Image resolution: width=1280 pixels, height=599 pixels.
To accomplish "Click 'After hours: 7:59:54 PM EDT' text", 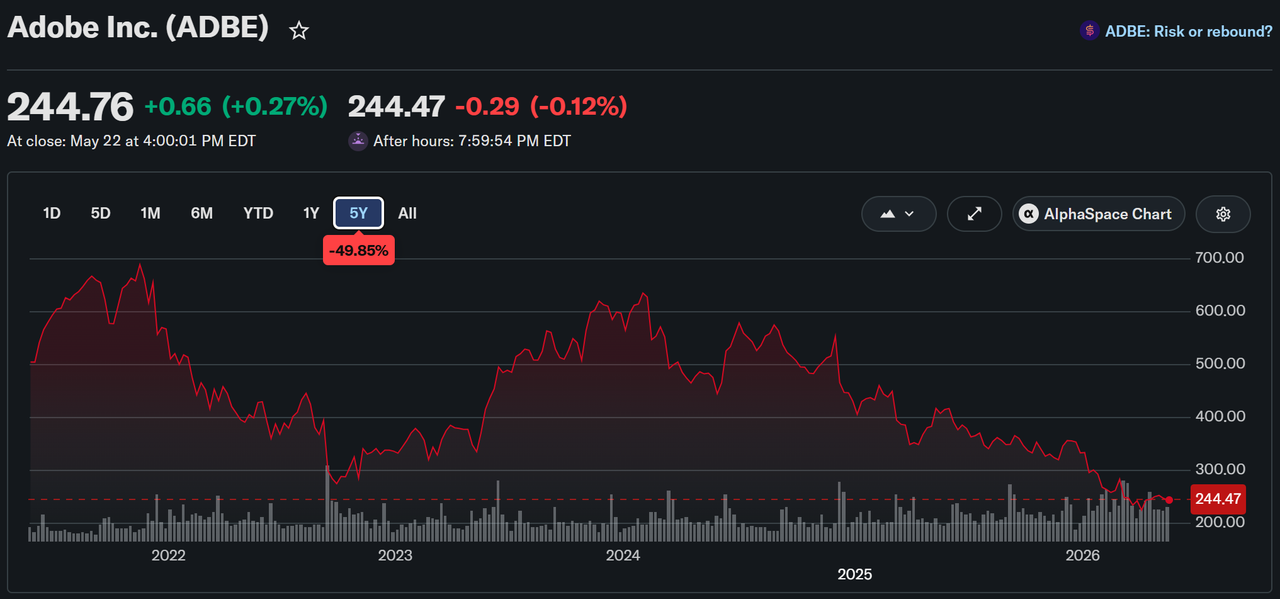I will (472, 141).
